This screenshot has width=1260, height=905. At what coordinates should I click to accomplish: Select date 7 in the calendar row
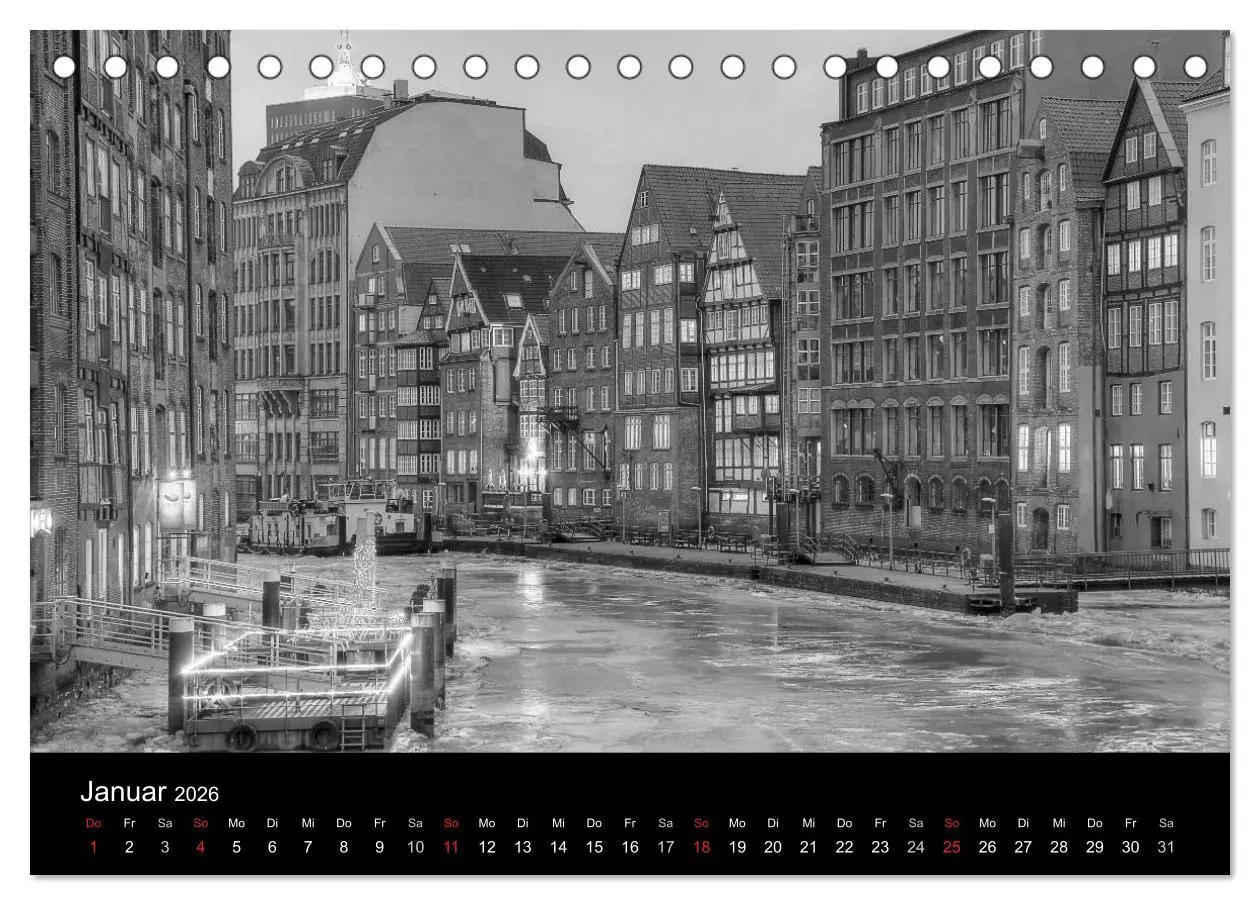[308, 847]
